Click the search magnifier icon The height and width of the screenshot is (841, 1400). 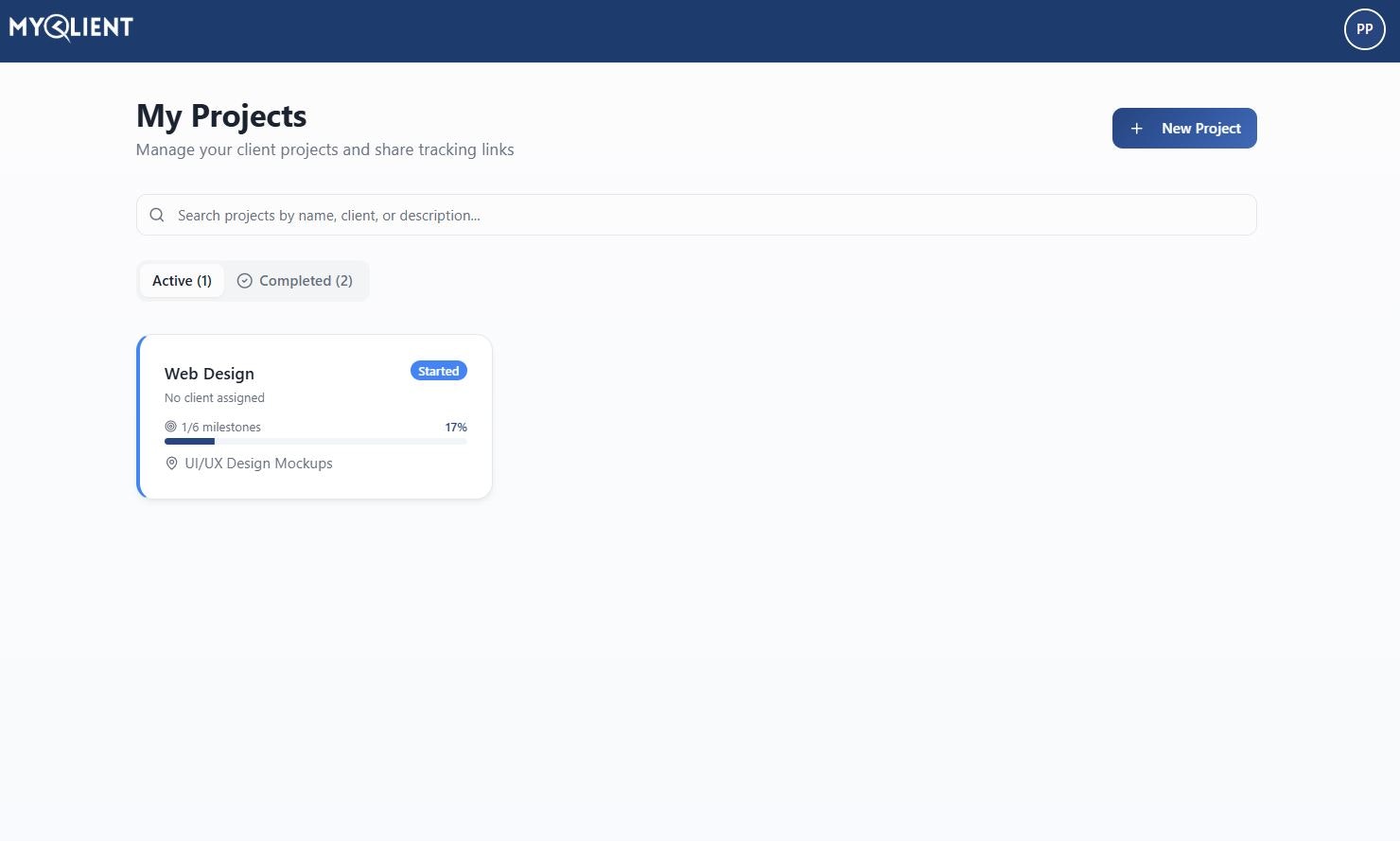click(x=157, y=215)
